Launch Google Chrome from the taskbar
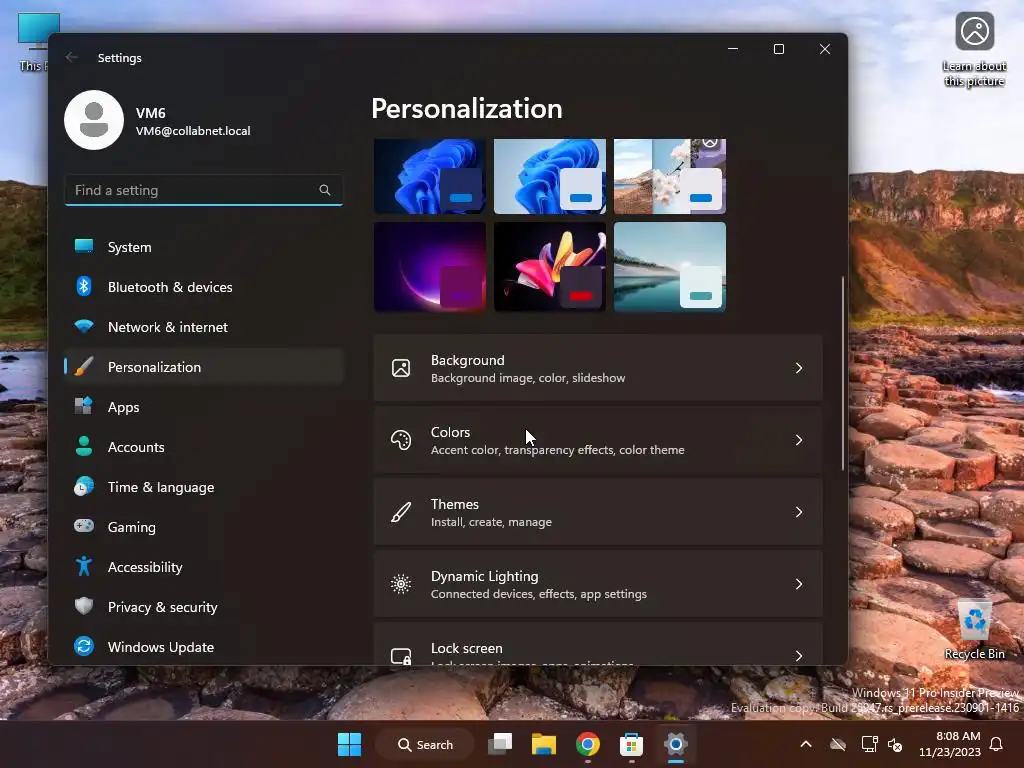The height and width of the screenshot is (768, 1024). click(588, 744)
